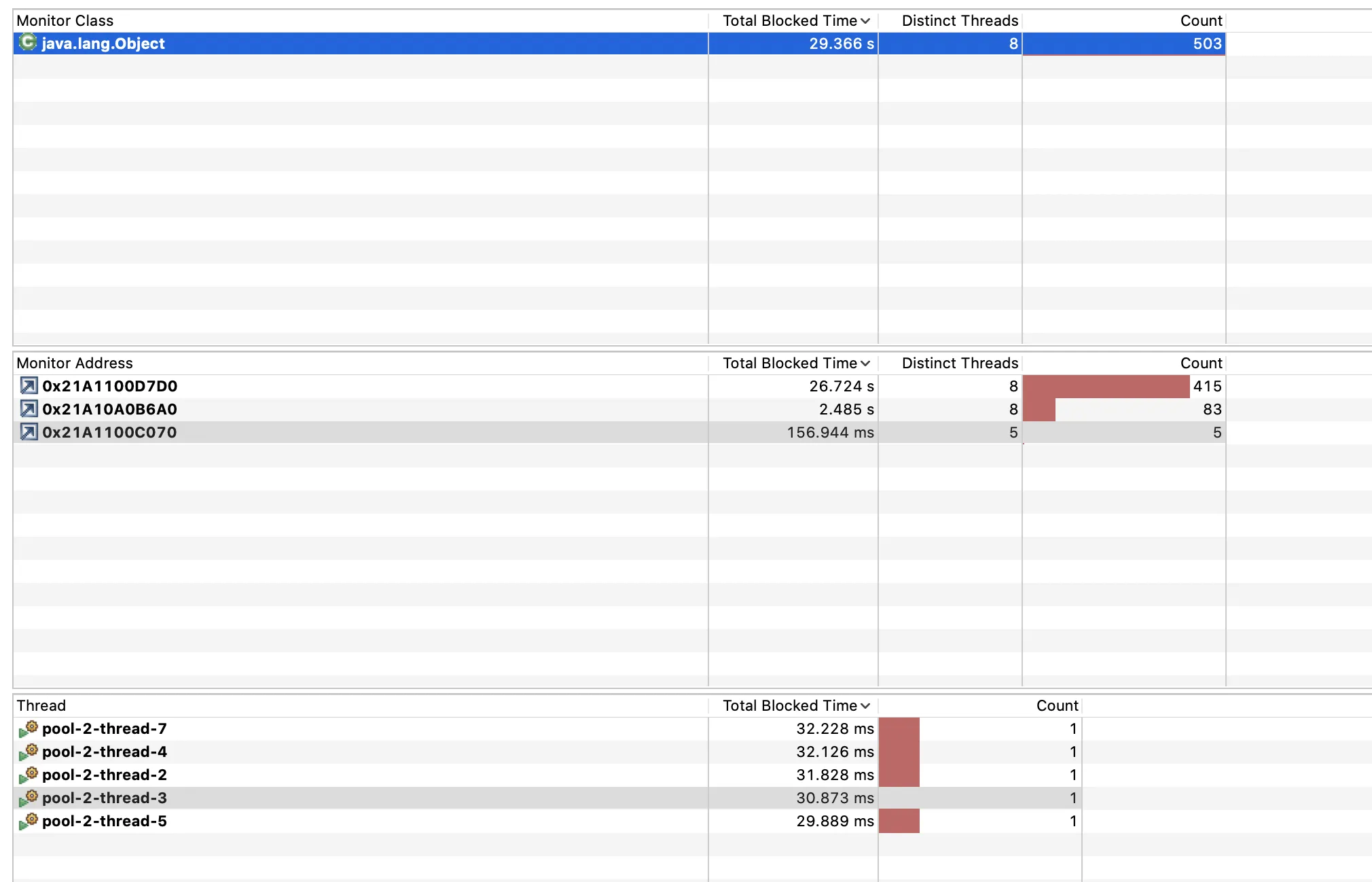Click Count header in the Thread table

(x=1056, y=705)
